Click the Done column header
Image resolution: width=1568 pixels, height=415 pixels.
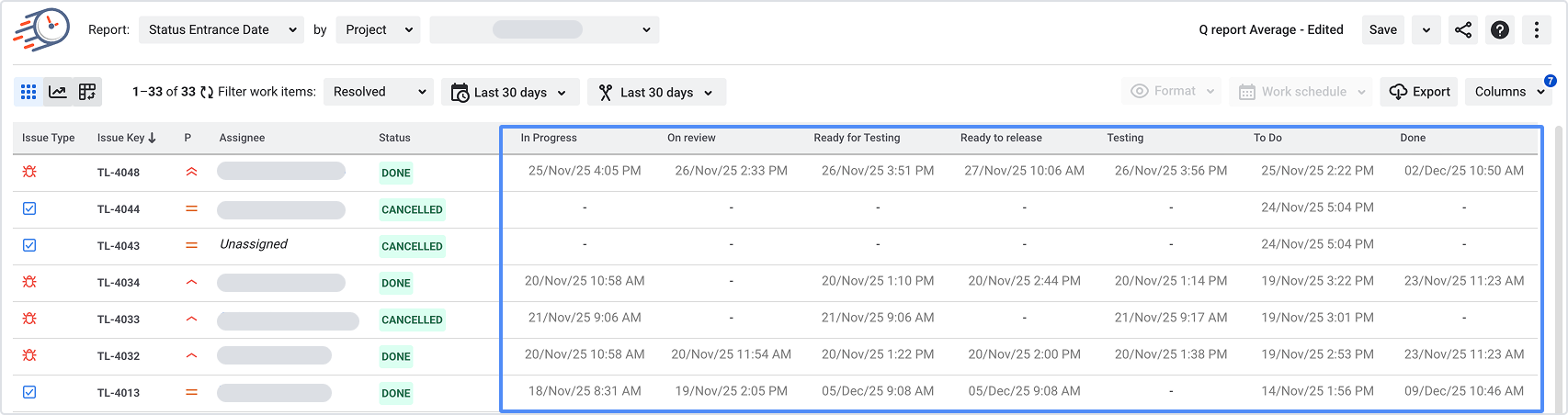1413,138
